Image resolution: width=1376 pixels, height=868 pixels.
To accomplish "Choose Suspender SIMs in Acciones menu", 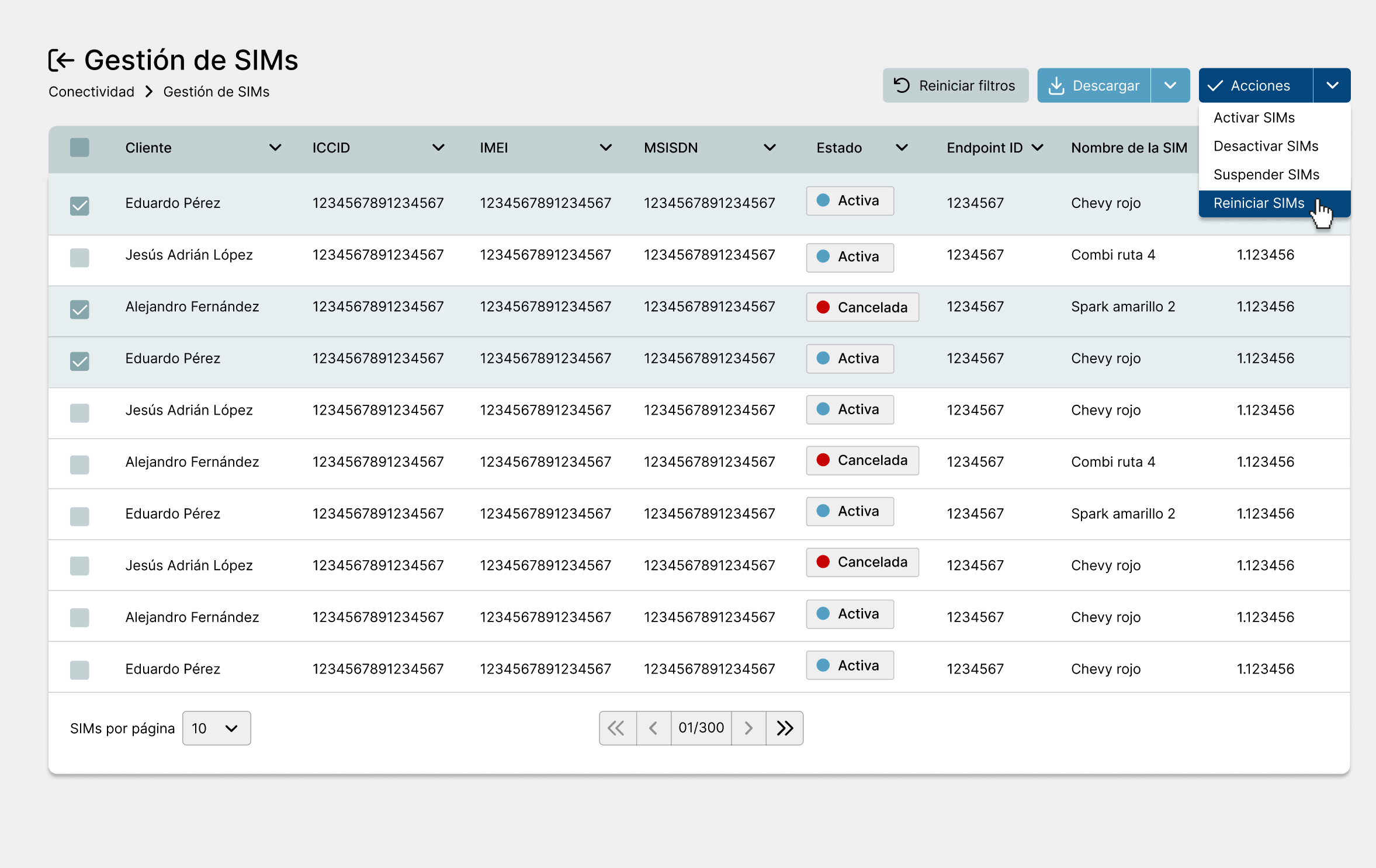I will click(x=1266, y=175).
